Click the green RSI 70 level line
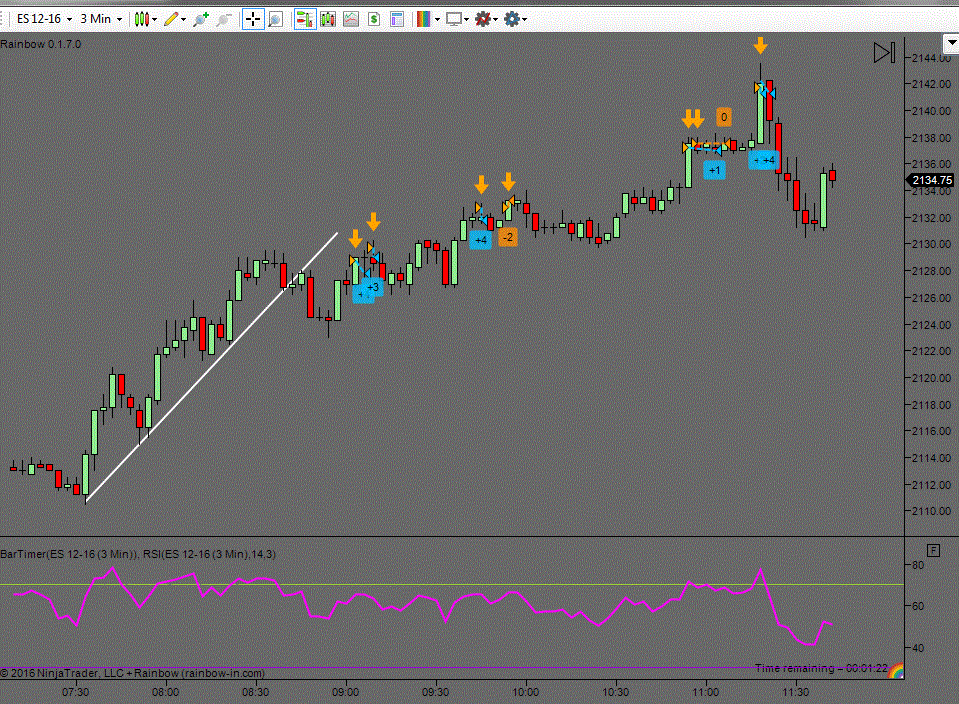 tap(452, 585)
